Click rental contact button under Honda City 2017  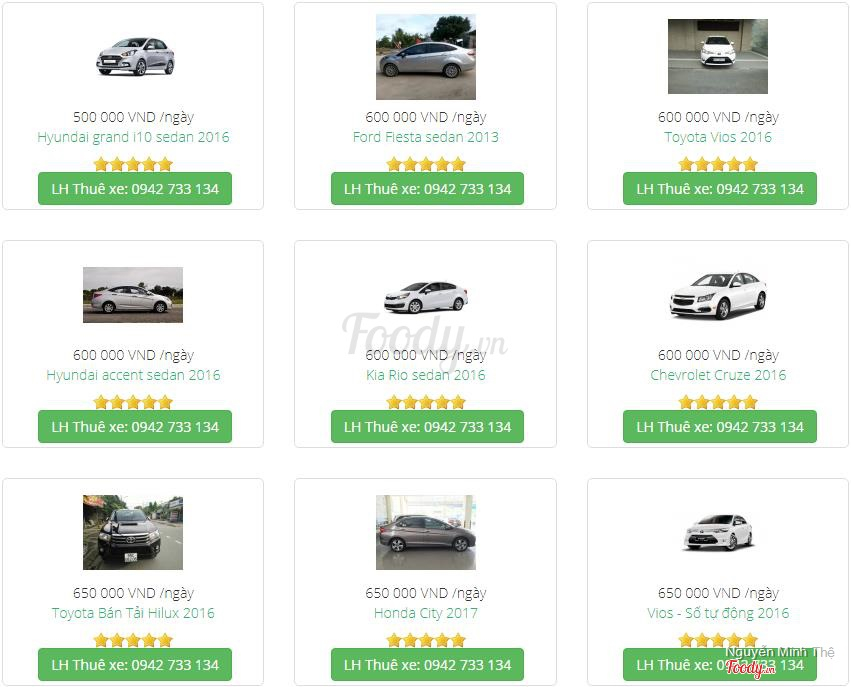(x=427, y=665)
